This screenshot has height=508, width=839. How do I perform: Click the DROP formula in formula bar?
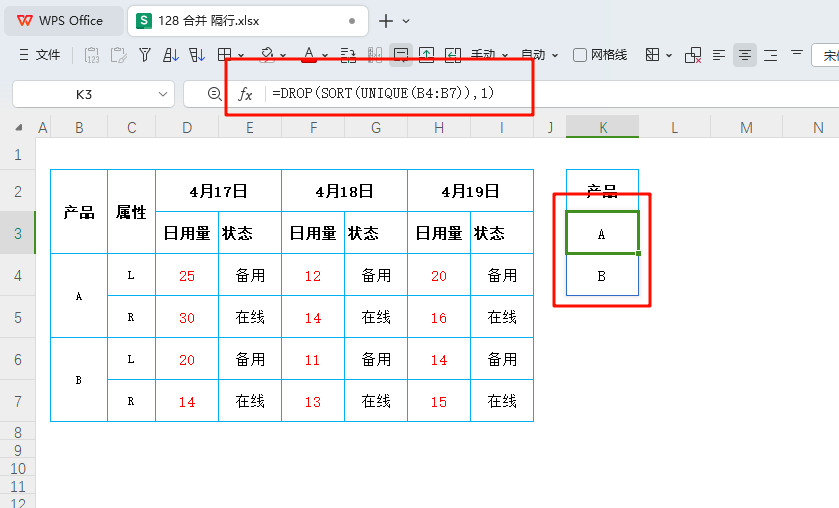383,93
